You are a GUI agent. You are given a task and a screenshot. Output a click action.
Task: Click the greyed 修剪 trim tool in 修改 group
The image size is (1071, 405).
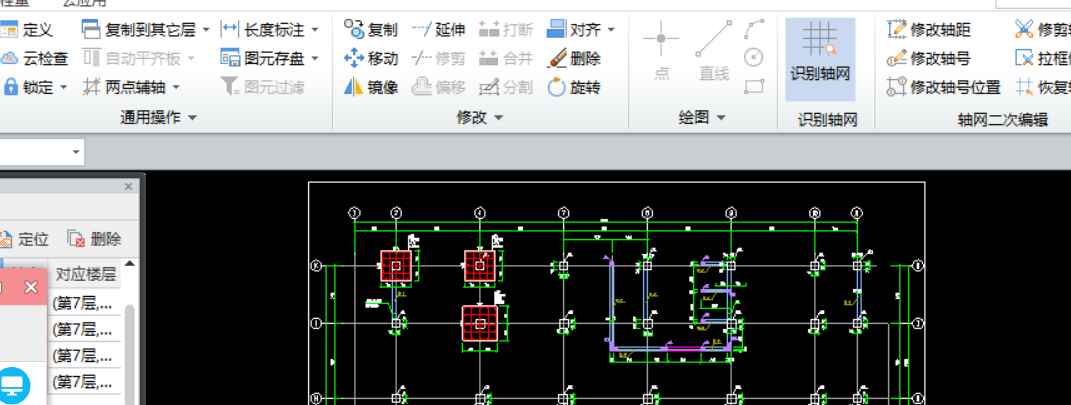click(439, 58)
